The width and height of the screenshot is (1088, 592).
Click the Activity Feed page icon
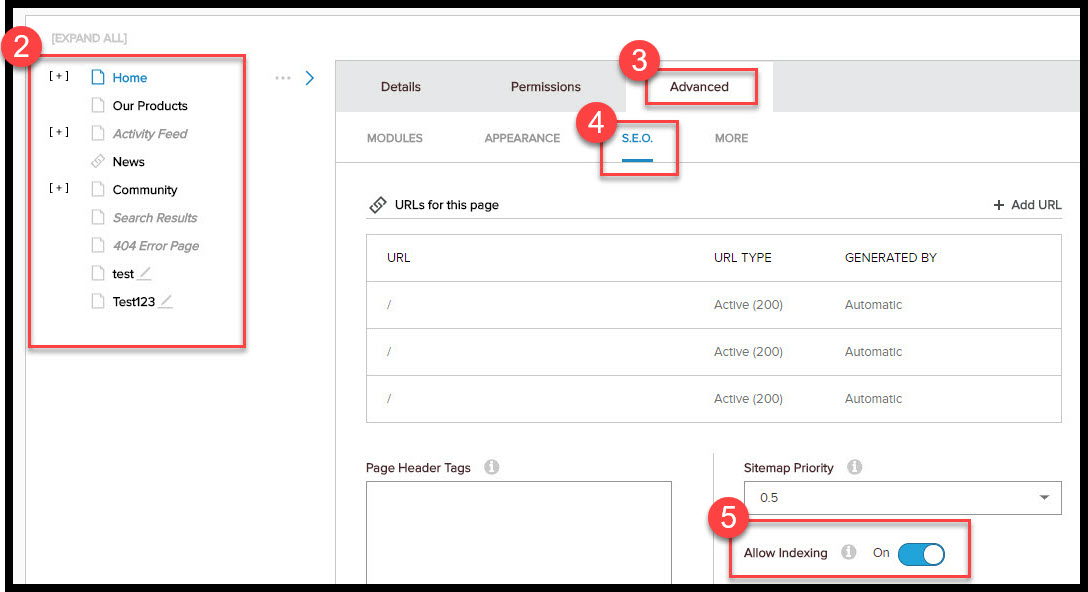[98, 133]
